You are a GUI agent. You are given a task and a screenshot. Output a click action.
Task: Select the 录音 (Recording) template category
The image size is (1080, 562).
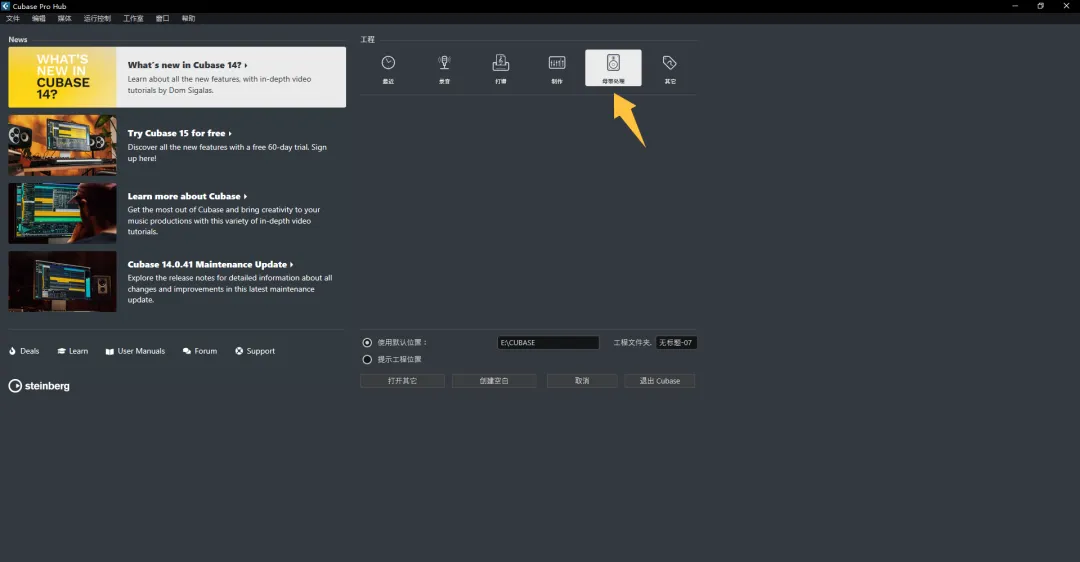pos(444,68)
